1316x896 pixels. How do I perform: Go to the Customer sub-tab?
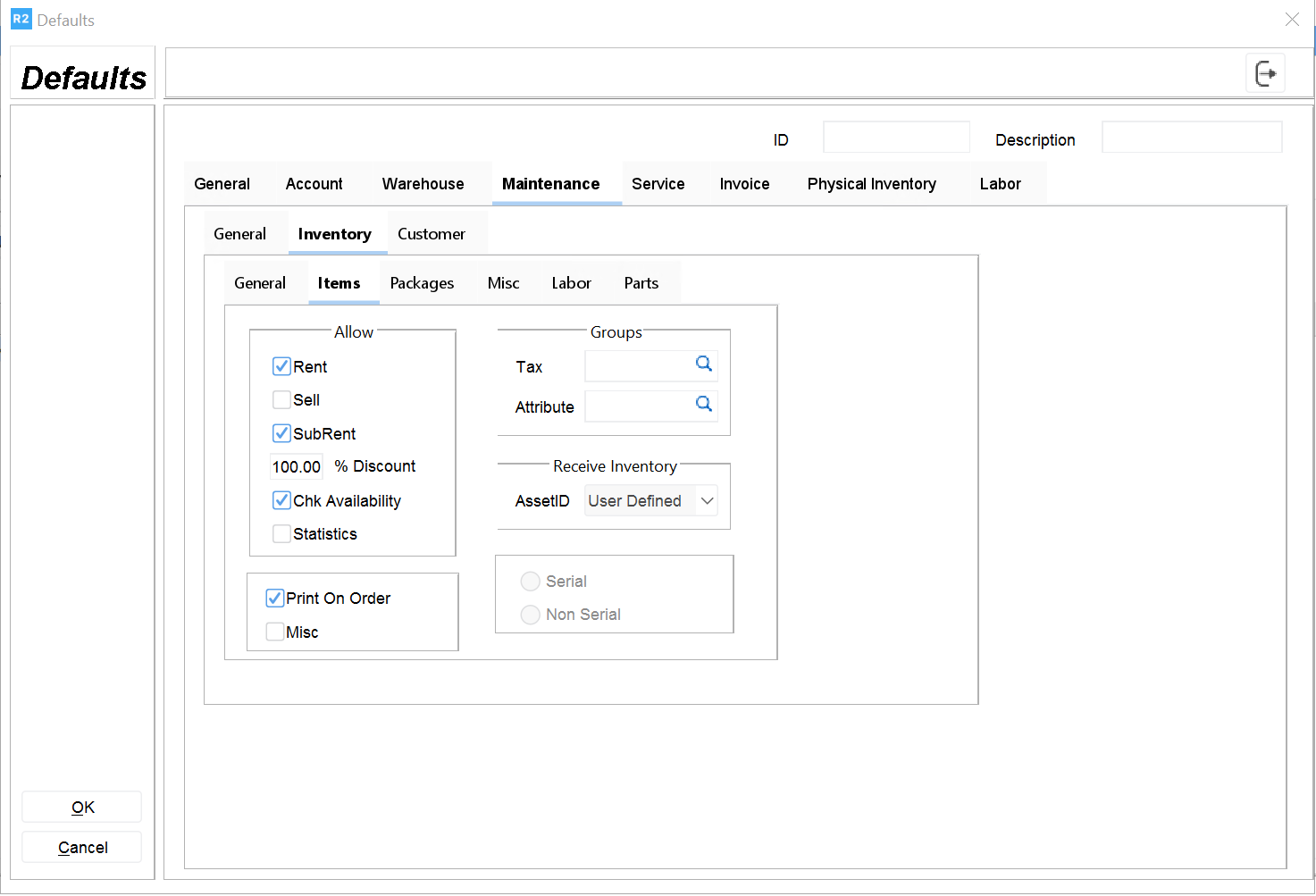point(431,234)
